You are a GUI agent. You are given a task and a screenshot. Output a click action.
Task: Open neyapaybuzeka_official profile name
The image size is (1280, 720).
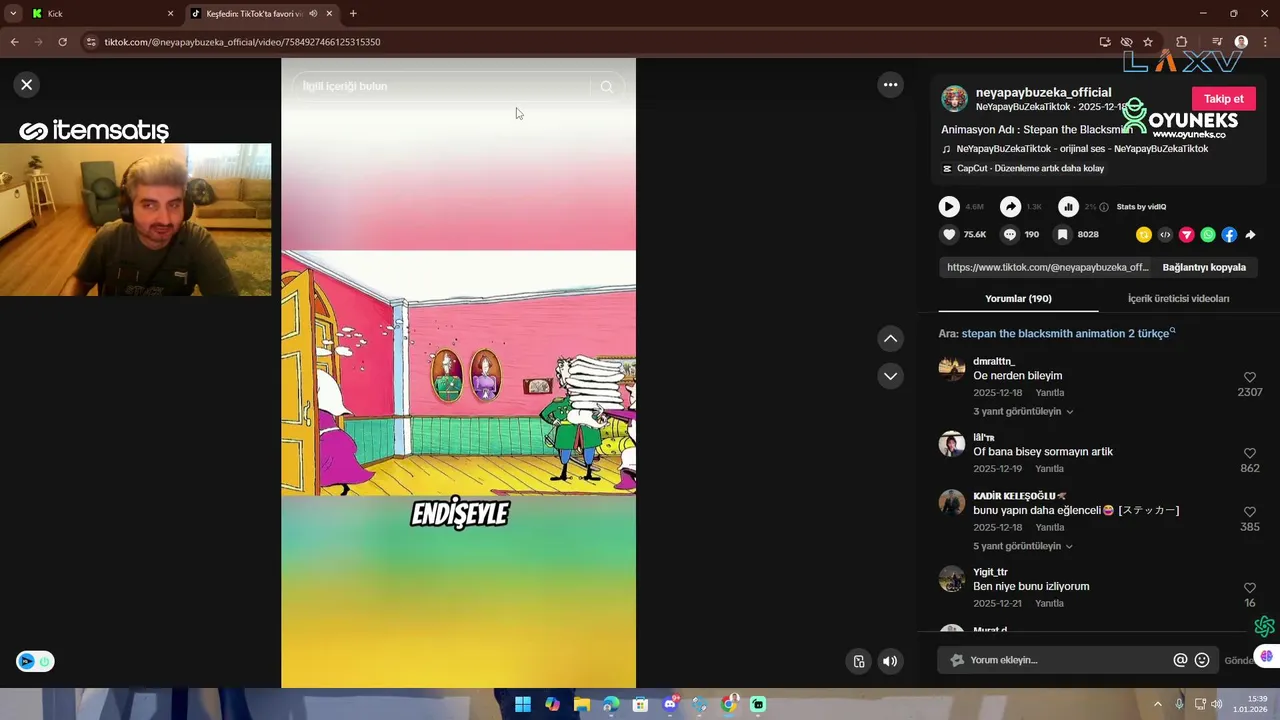[1043, 92]
